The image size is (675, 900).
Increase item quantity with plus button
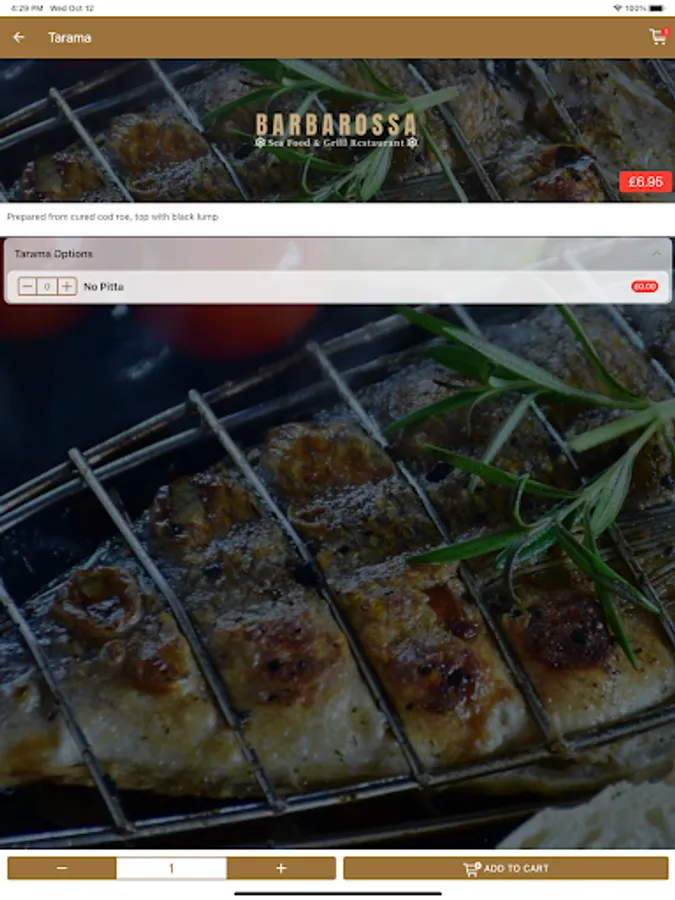[281, 868]
